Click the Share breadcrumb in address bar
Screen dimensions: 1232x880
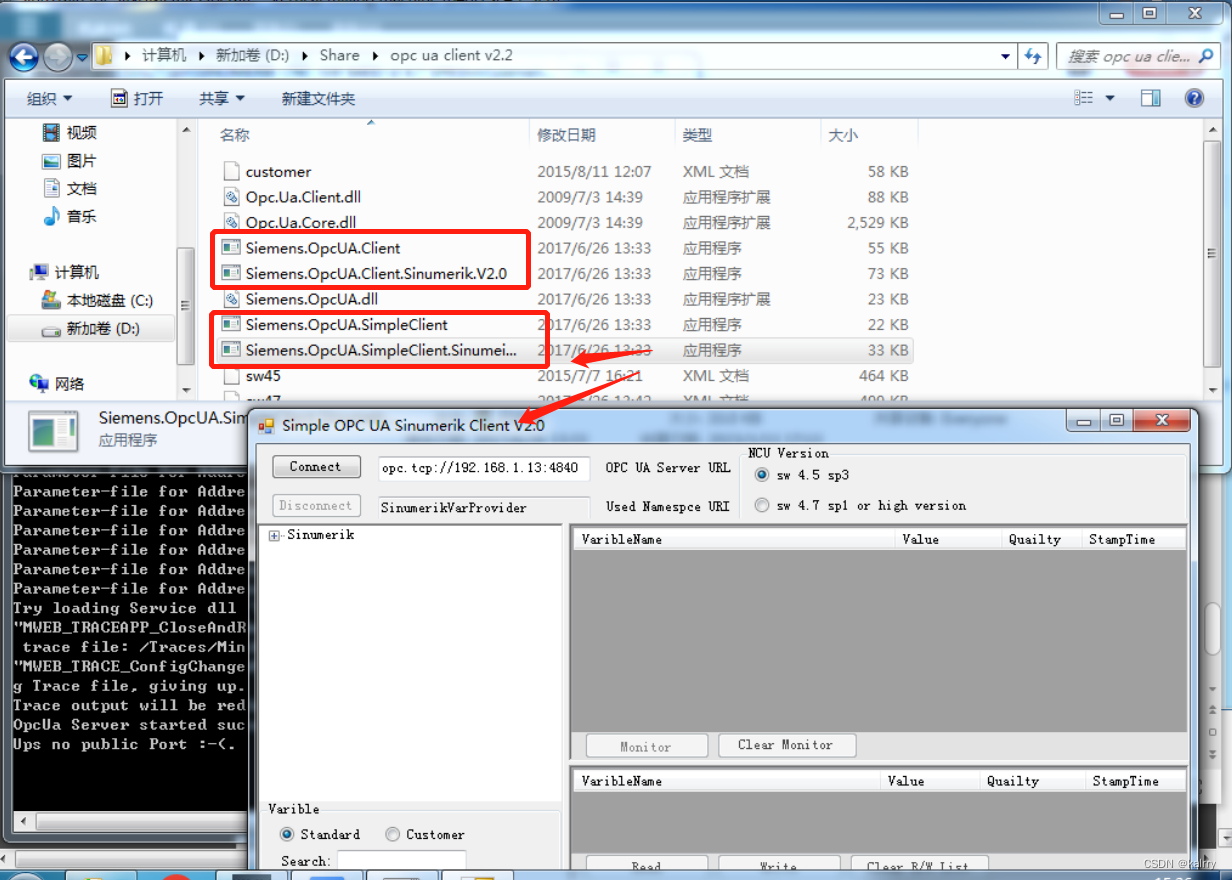[x=339, y=56]
